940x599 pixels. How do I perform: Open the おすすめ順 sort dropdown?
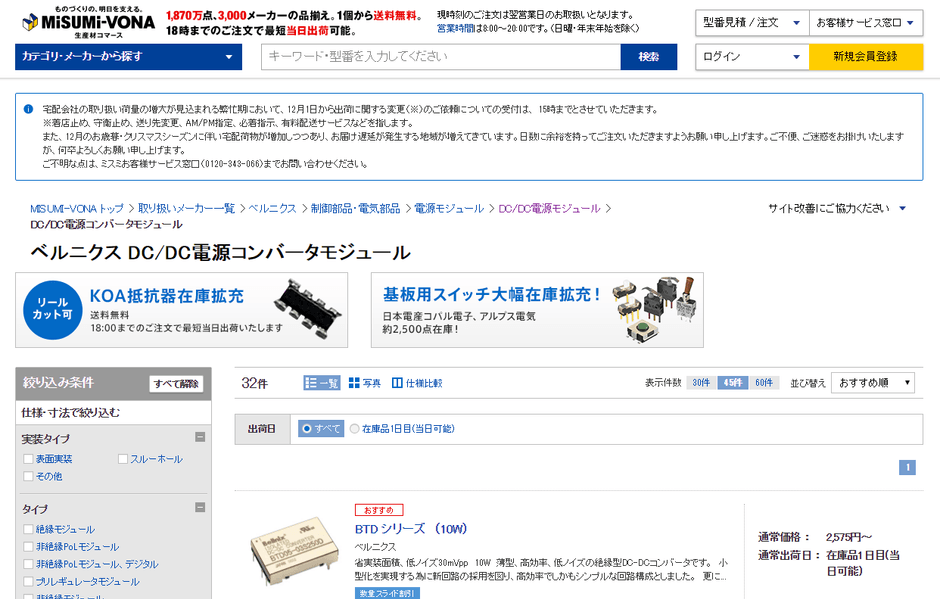point(873,383)
